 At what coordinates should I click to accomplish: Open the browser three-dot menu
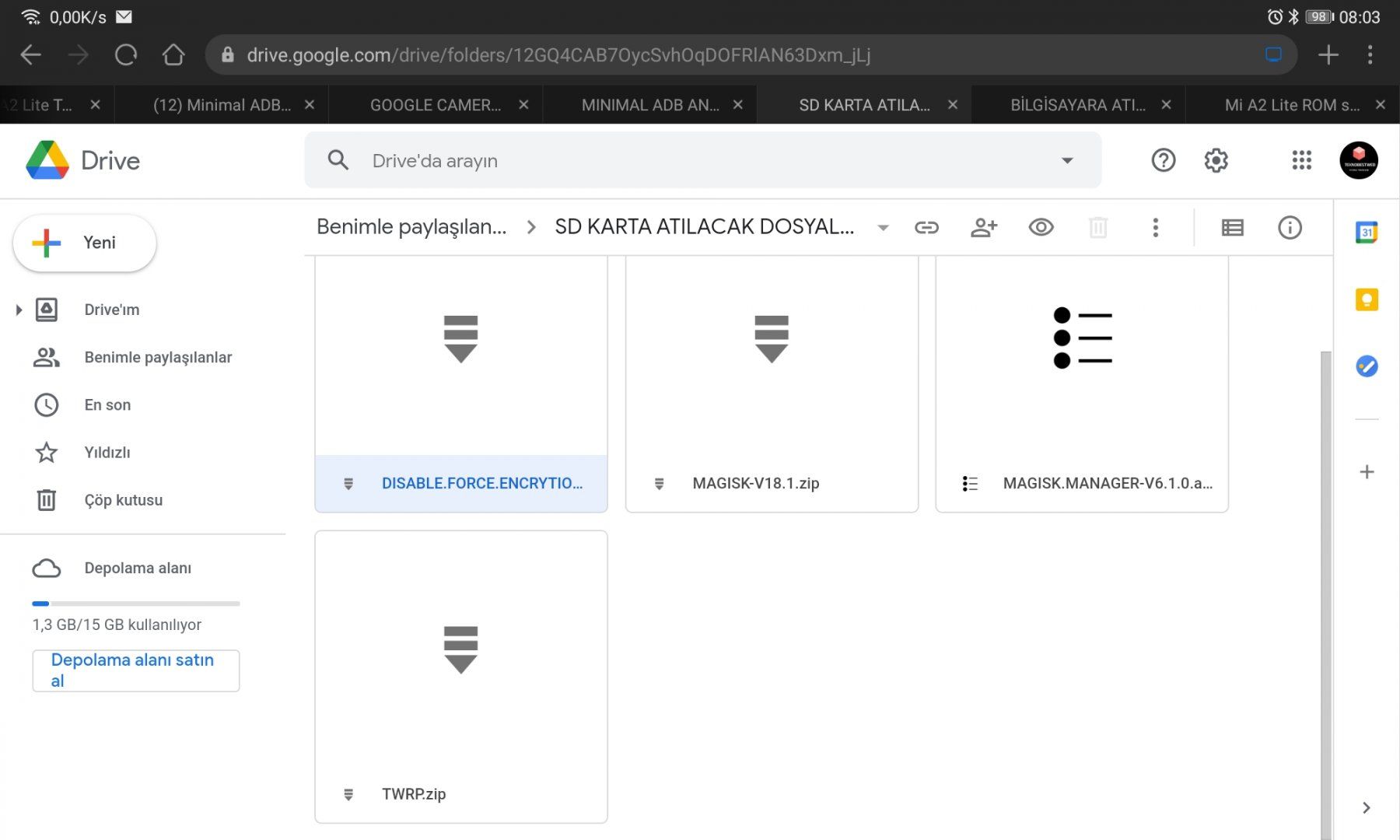(x=1370, y=54)
